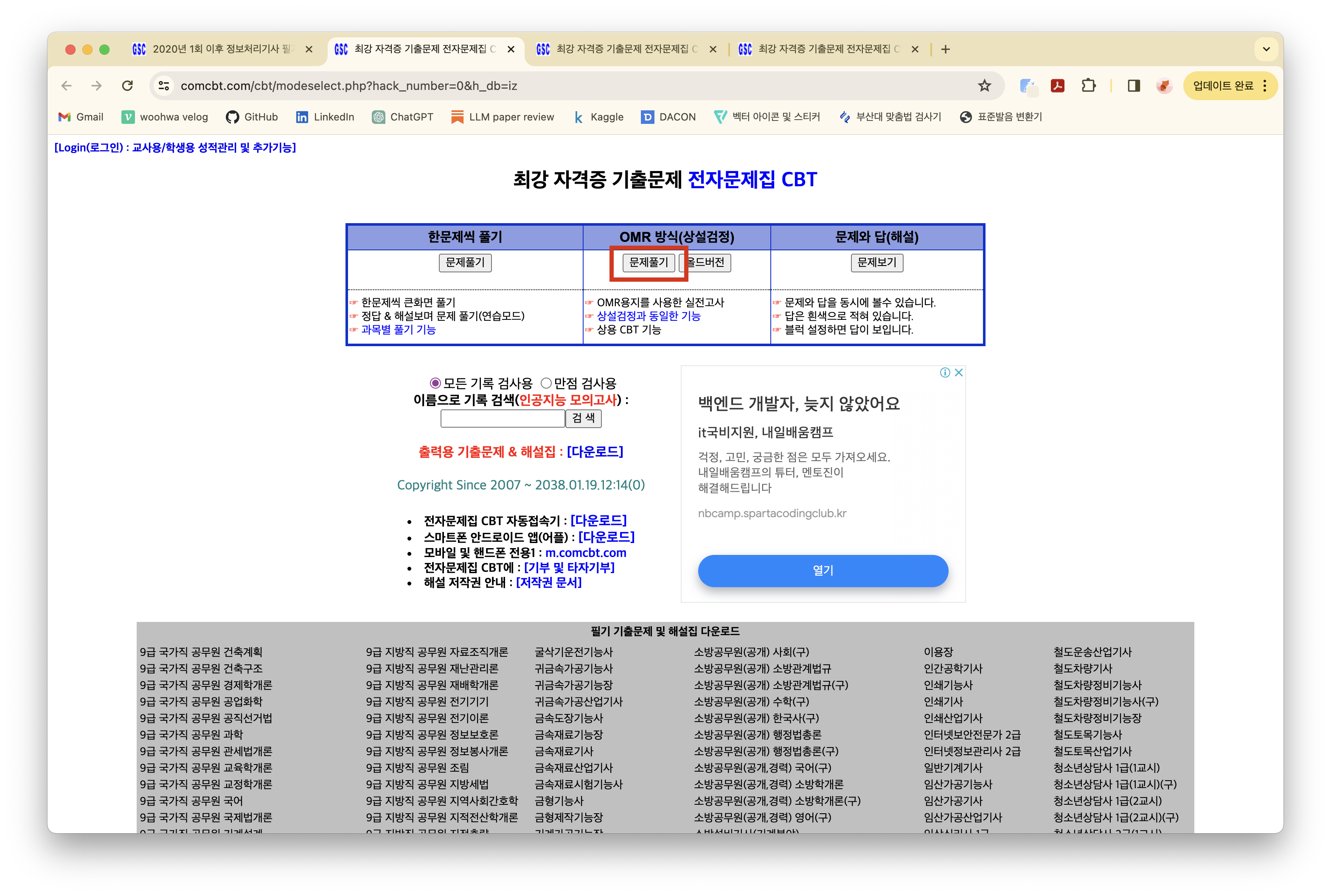Click the site information icon in address bar

coord(164,86)
